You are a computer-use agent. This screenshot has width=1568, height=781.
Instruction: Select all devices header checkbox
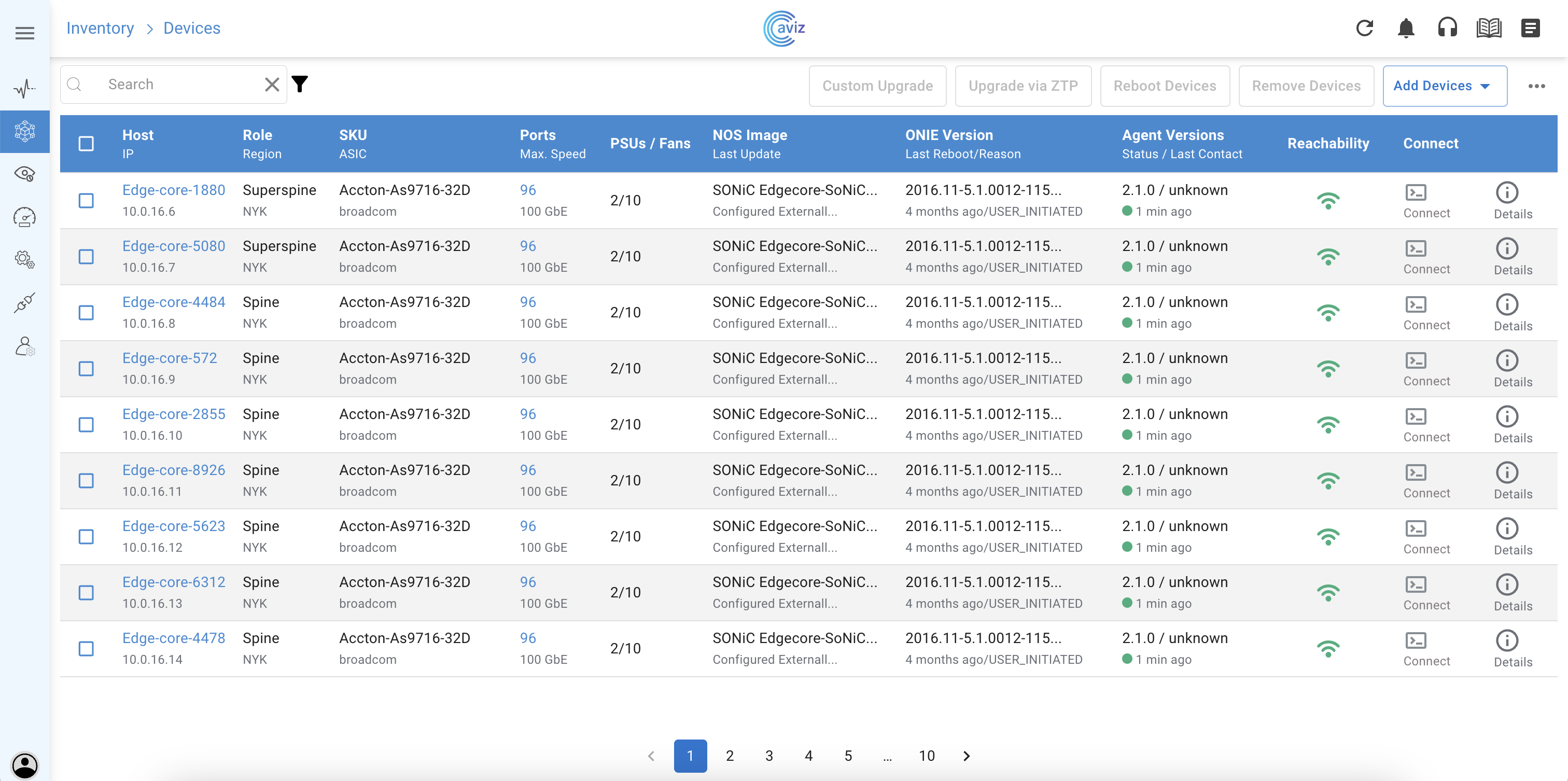click(x=87, y=144)
